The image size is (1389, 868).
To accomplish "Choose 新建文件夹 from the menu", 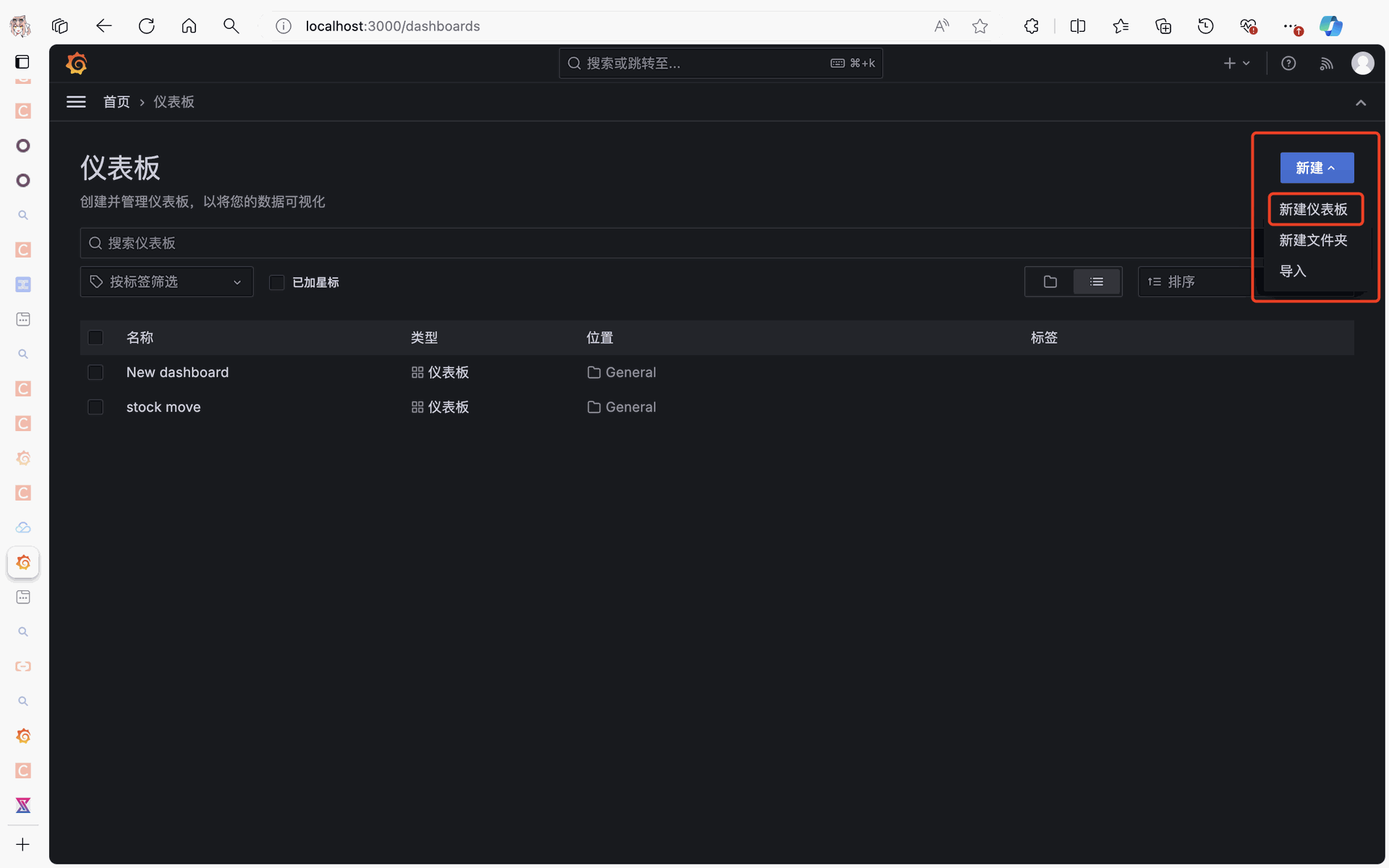I will coord(1314,240).
